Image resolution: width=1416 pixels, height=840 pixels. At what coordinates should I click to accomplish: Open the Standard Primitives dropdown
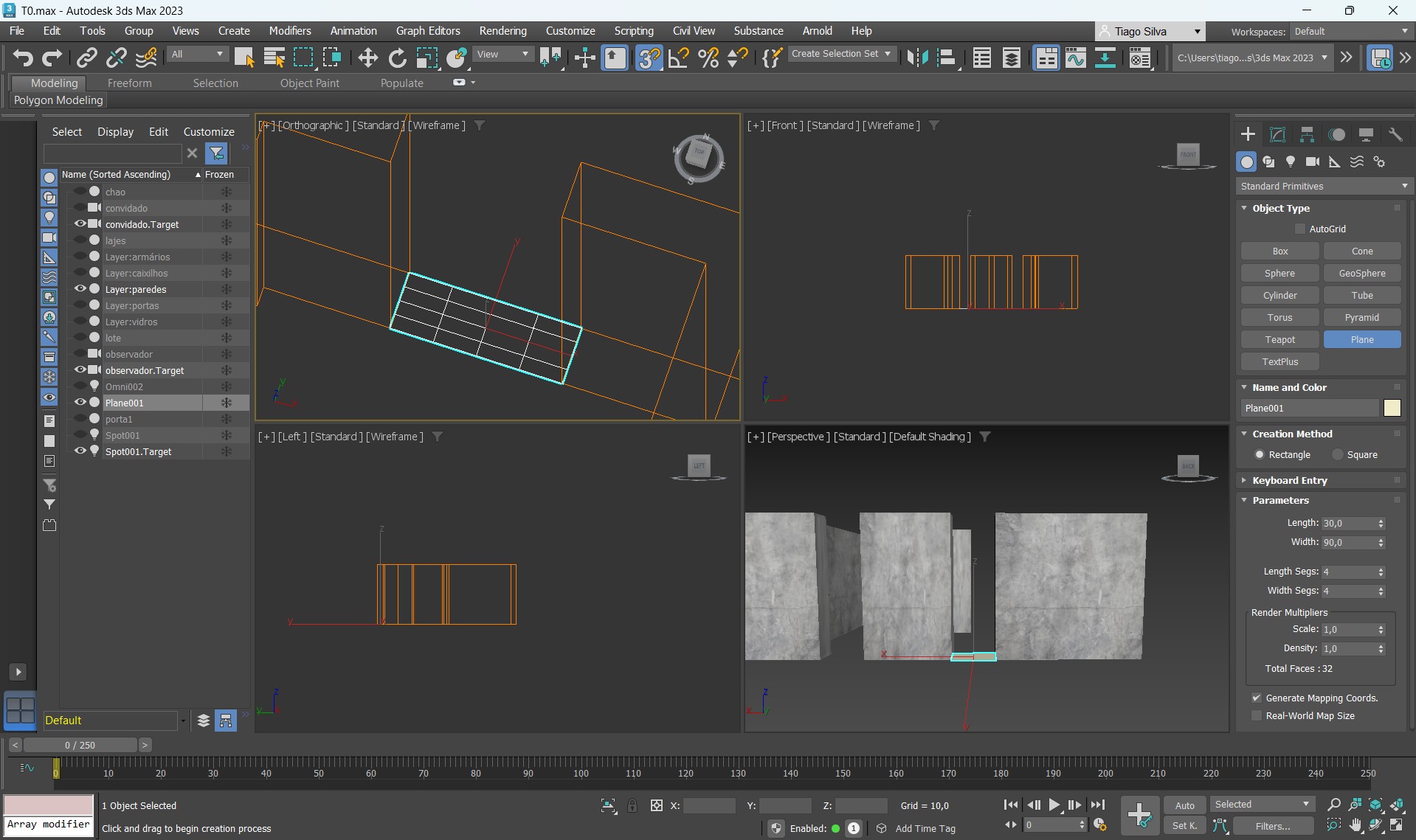click(x=1322, y=187)
